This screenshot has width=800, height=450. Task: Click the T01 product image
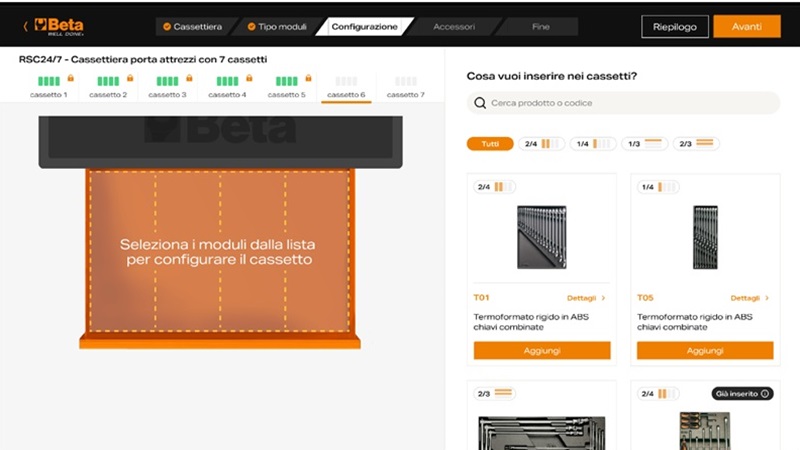(x=541, y=237)
